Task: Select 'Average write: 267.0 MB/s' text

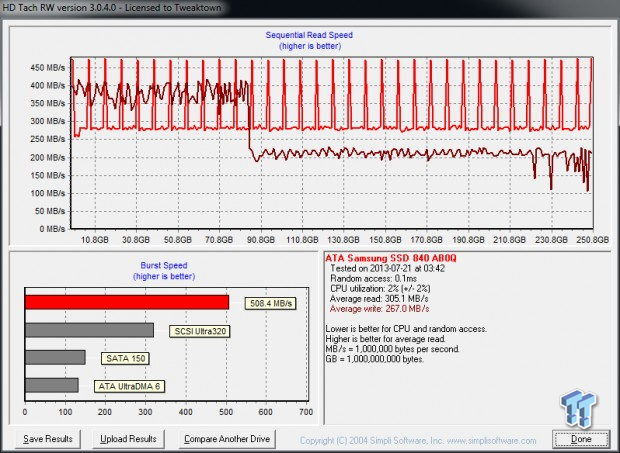Action: point(379,309)
